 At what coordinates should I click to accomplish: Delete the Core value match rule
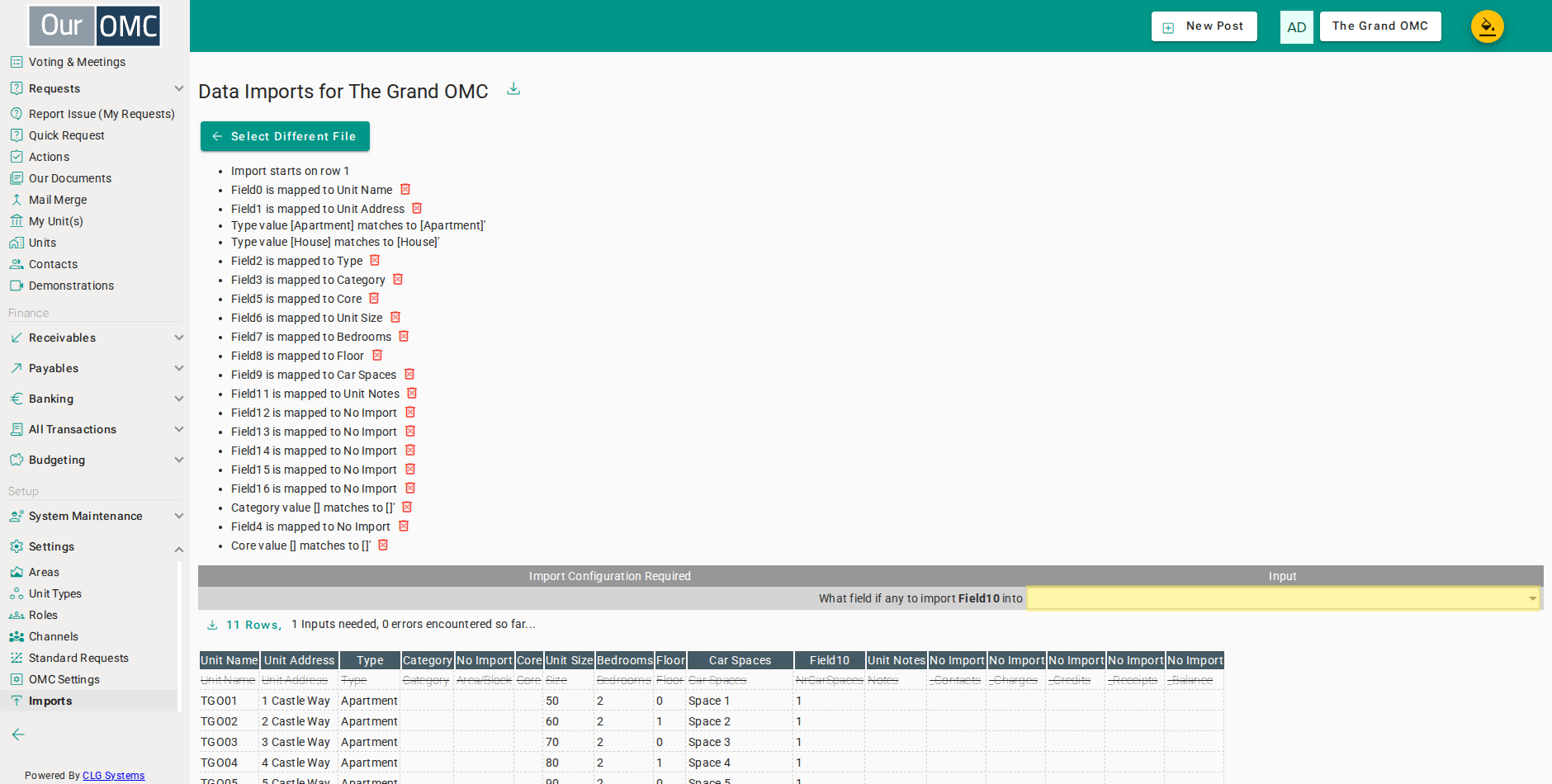tap(383, 545)
